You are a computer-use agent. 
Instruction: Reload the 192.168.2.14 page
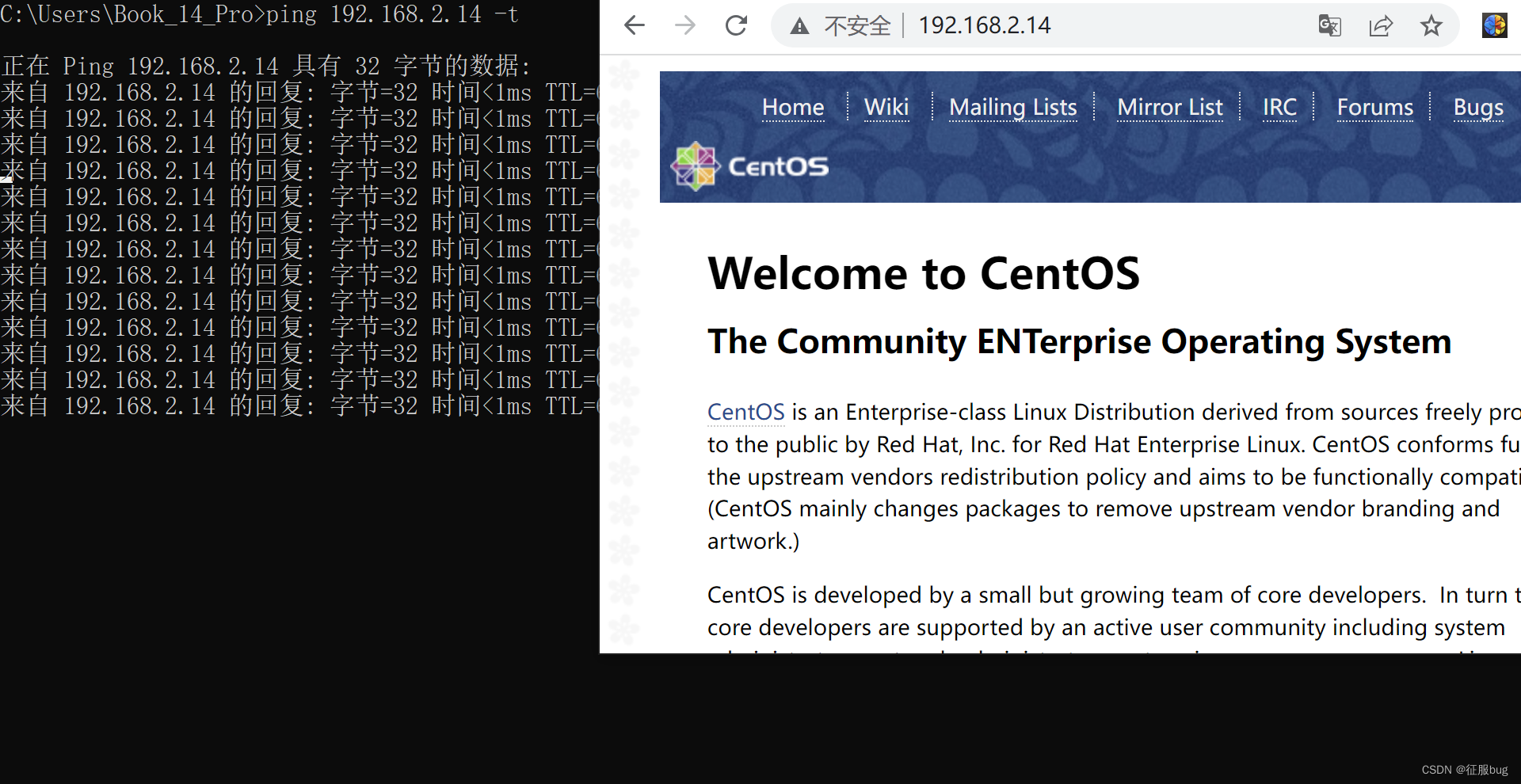click(x=736, y=25)
